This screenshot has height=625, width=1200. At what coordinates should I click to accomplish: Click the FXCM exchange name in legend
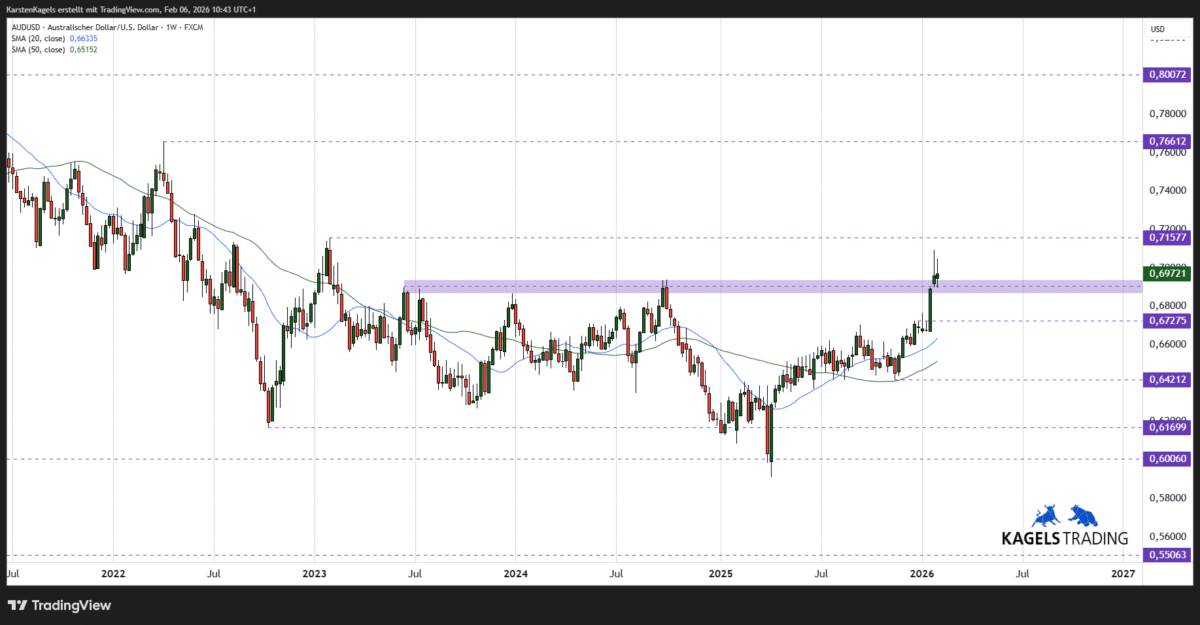(192, 27)
